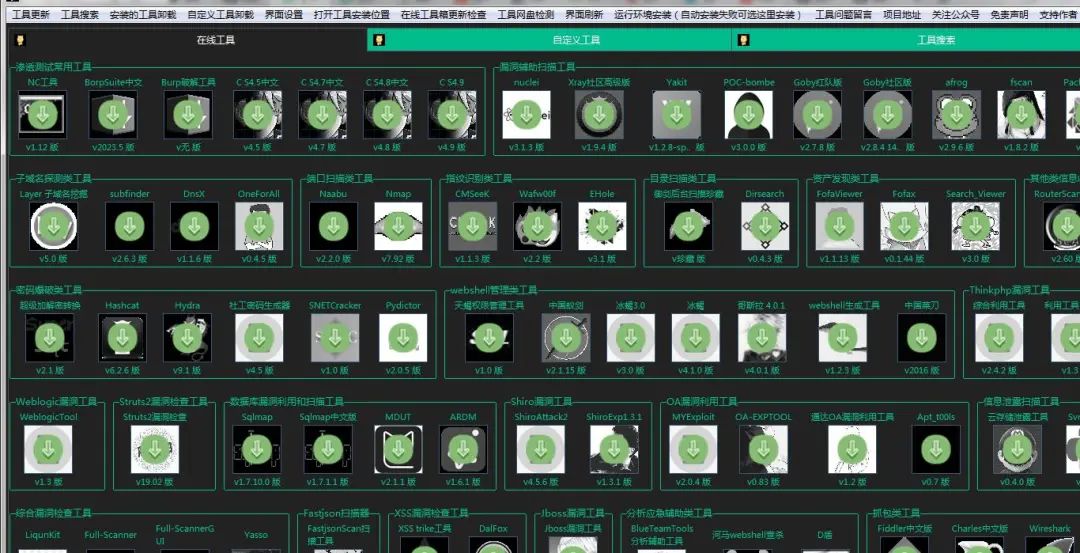Screen dimensions: 1080x553
Task: Click the 哥斯拉 4.0.1 icon
Action: [x=761, y=337]
